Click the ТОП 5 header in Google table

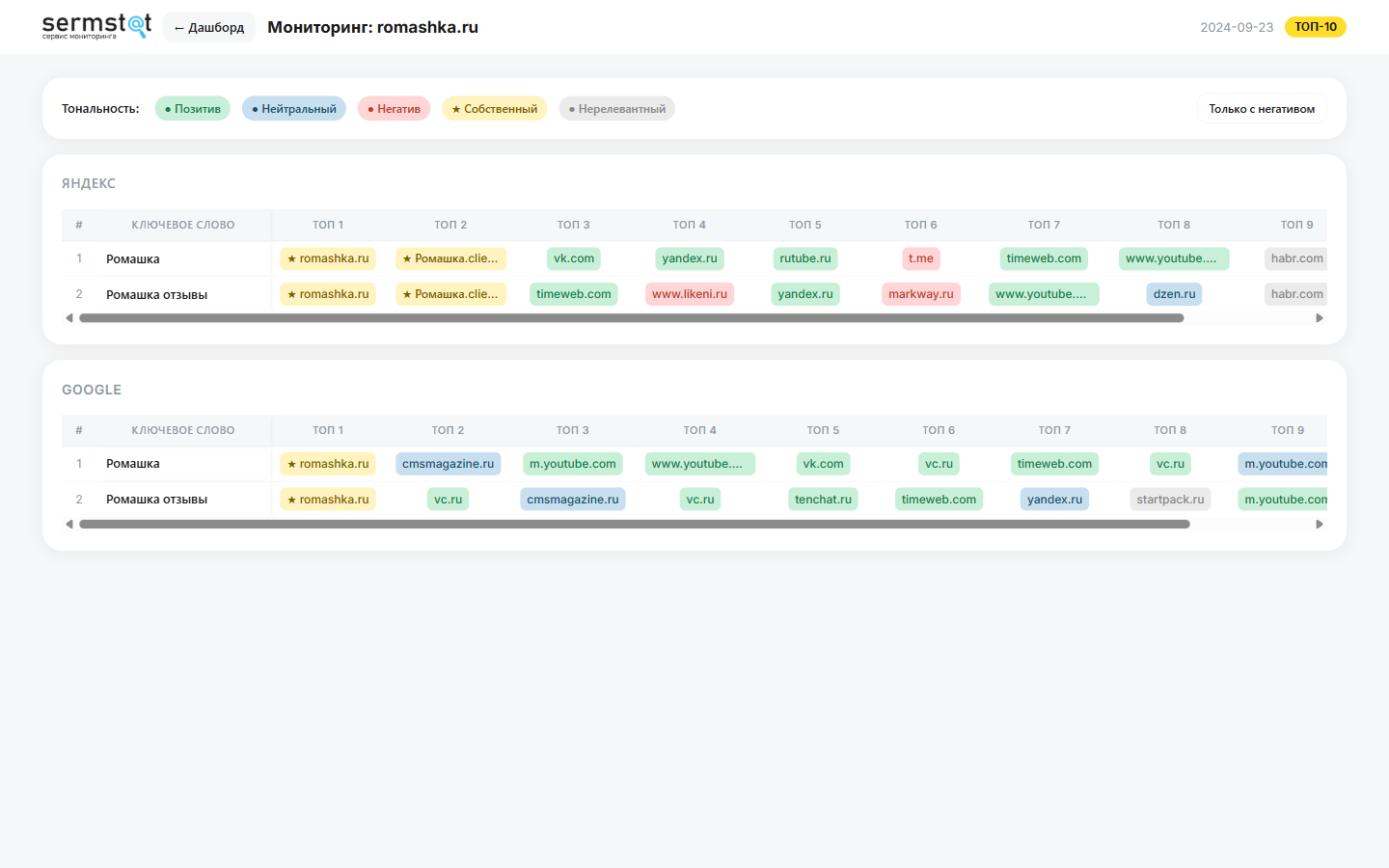tap(823, 430)
